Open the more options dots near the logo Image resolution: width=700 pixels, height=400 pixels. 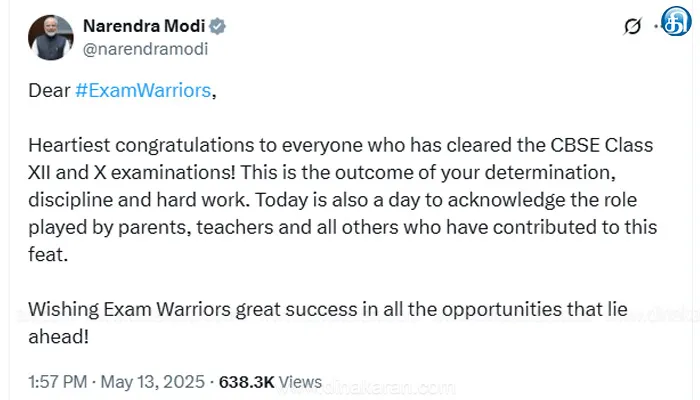tap(656, 26)
